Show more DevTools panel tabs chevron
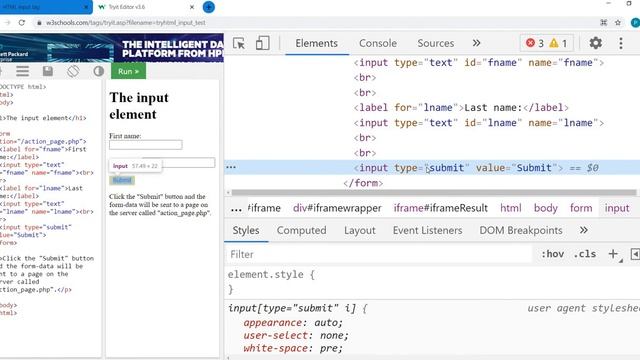640x360 pixels. [x=476, y=43]
